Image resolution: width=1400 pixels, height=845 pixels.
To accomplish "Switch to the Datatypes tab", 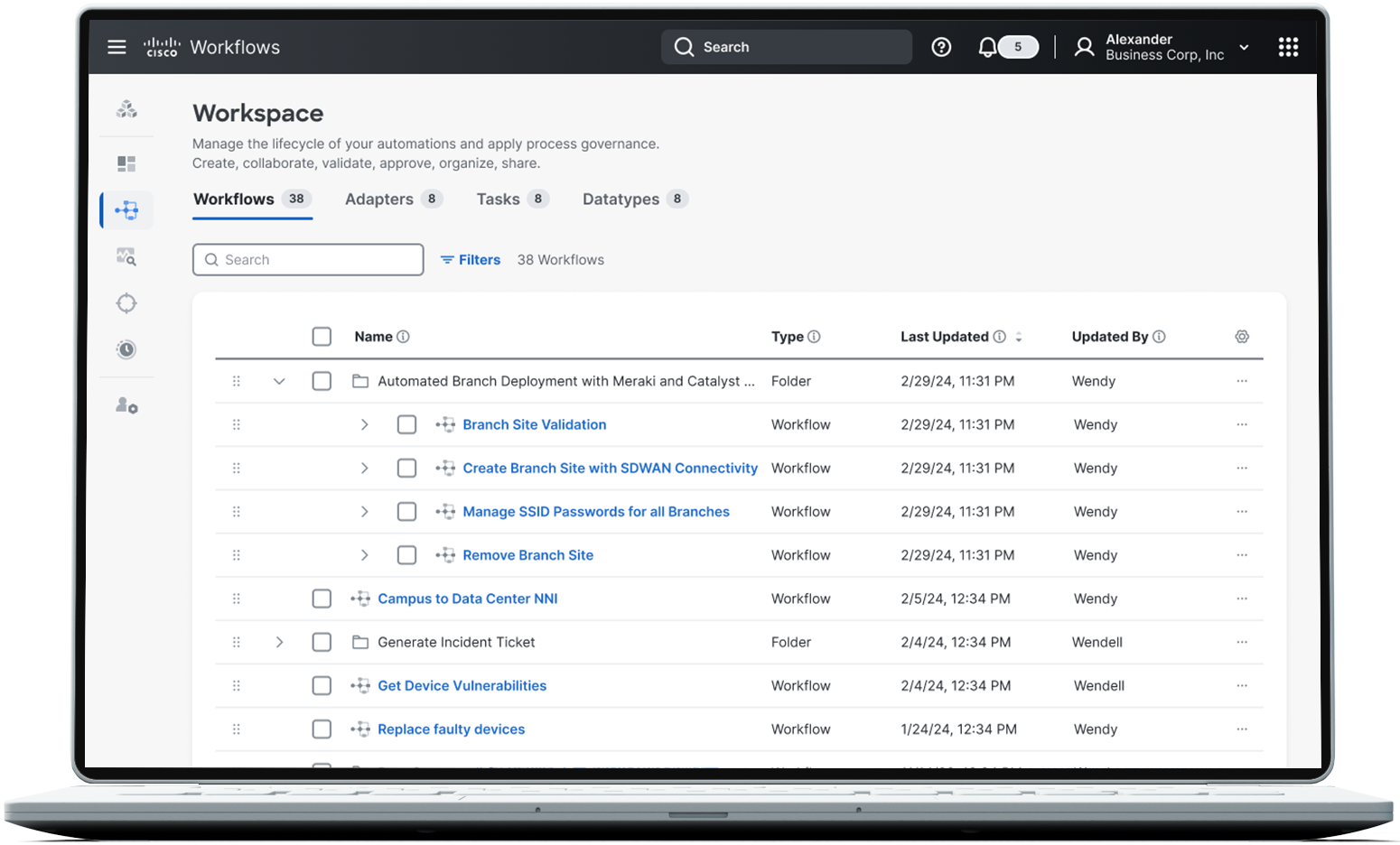I will 621,200.
